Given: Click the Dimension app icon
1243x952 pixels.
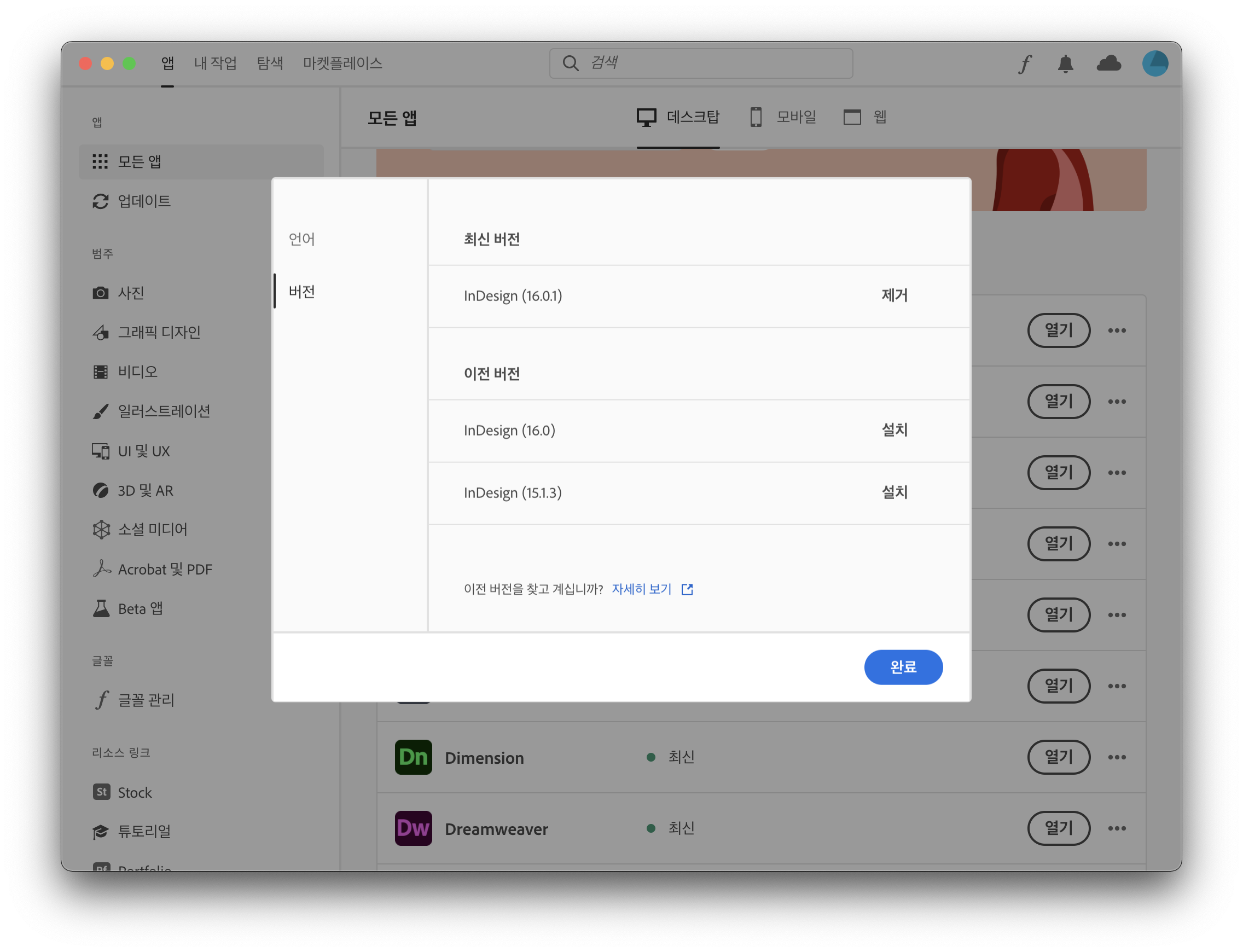Looking at the screenshot, I should coord(413,757).
